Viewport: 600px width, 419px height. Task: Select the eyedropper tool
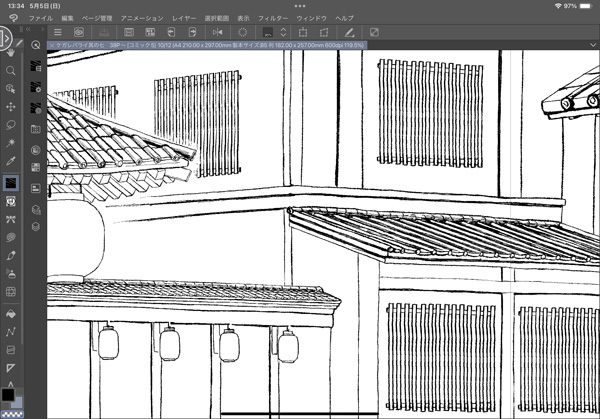click(x=11, y=161)
